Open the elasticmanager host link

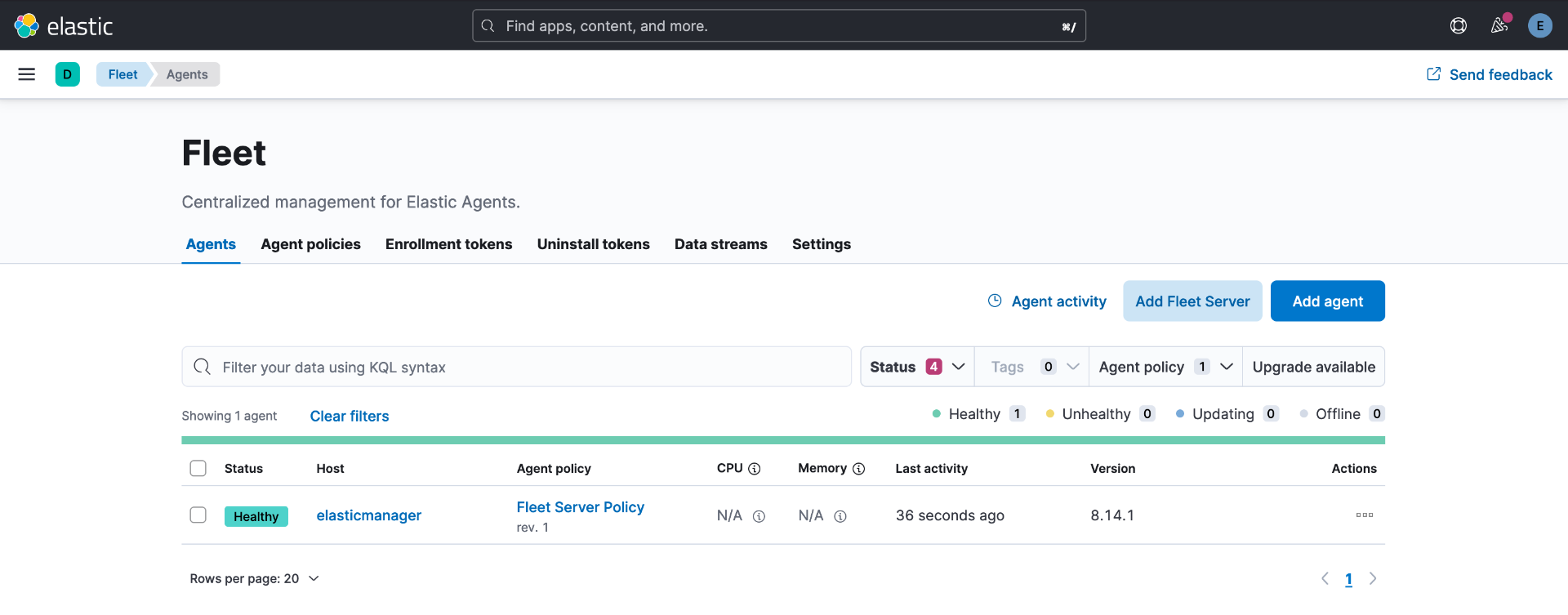[x=369, y=515]
